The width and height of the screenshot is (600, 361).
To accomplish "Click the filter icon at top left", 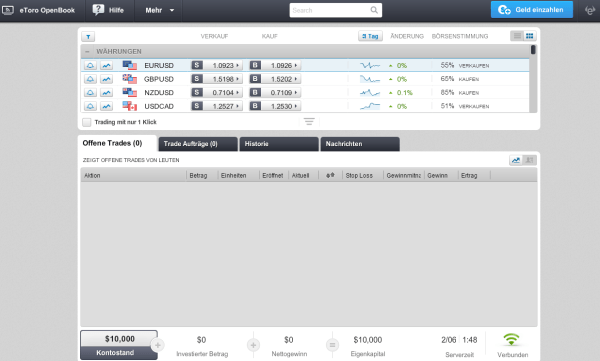I will coord(88,36).
